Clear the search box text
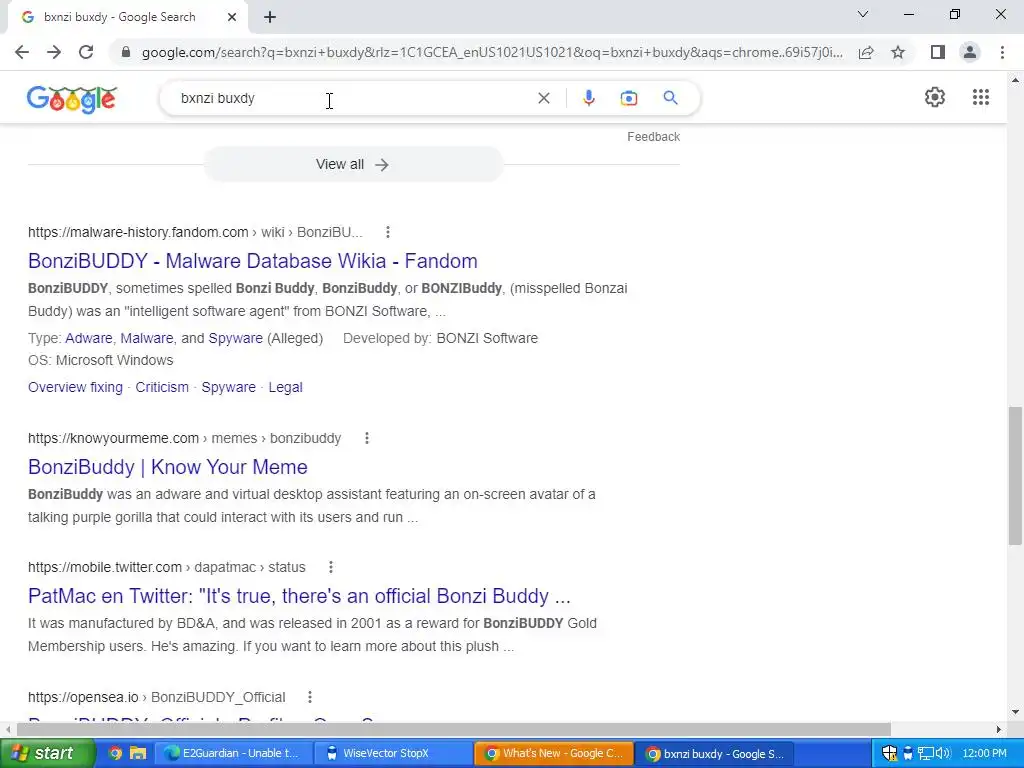This screenshot has height=768, width=1024. [x=543, y=98]
